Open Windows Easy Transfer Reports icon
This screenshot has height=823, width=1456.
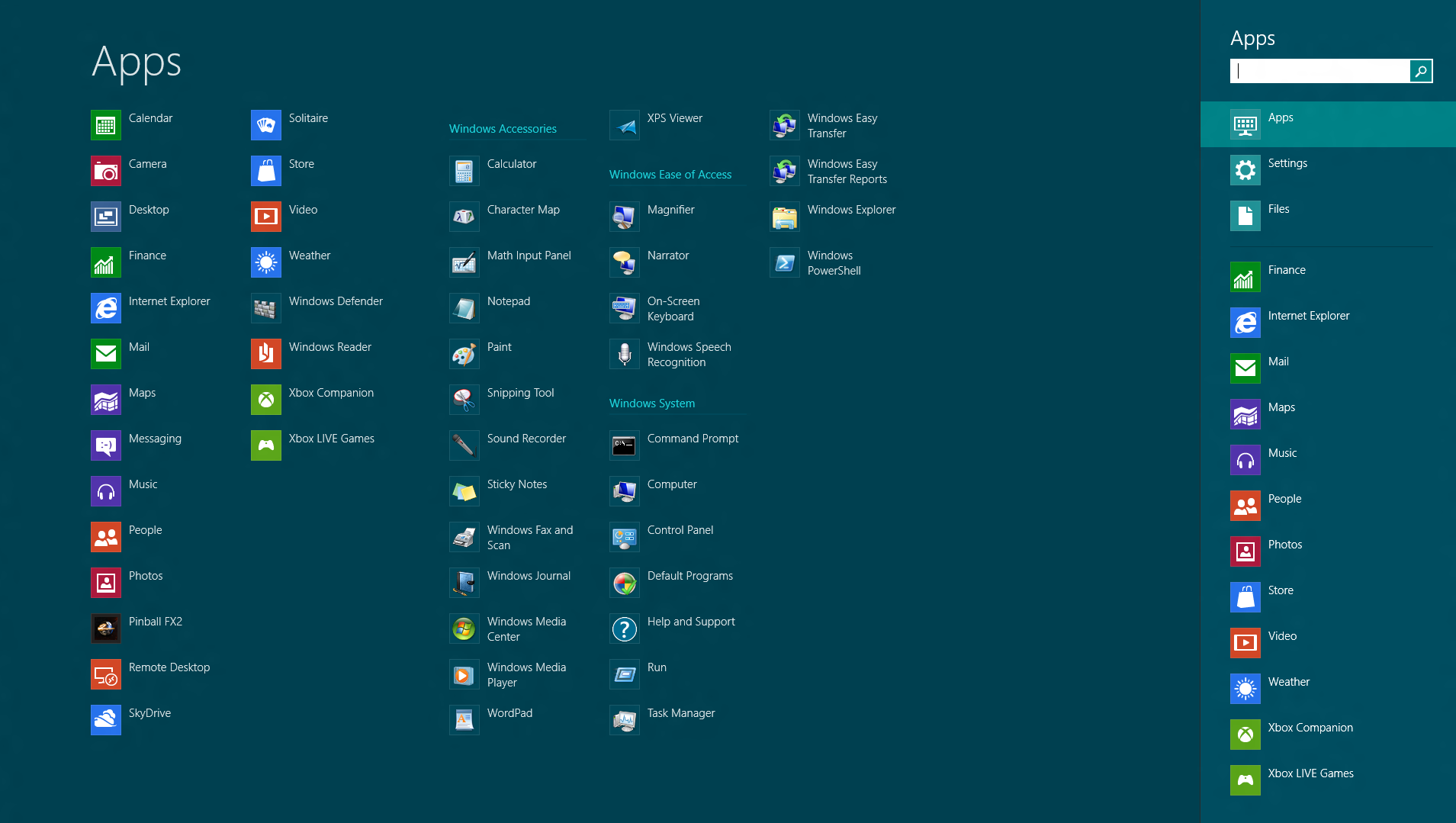[x=784, y=171]
